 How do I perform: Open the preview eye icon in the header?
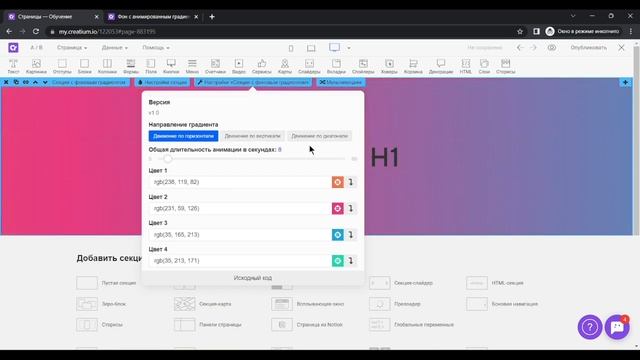pyautogui.click(x=552, y=48)
